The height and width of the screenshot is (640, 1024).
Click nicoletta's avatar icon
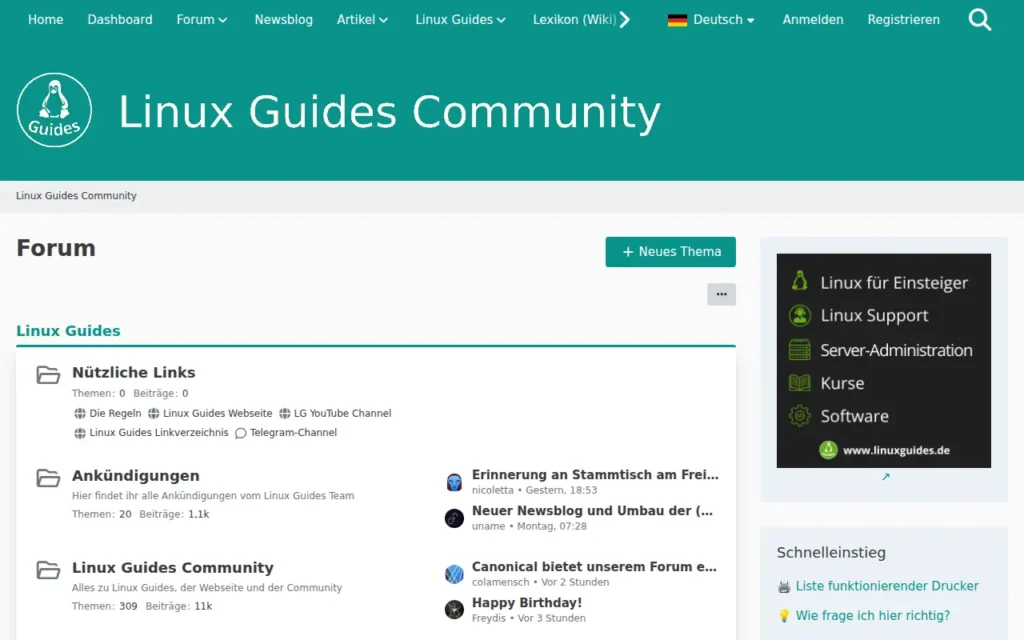pyautogui.click(x=454, y=483)
